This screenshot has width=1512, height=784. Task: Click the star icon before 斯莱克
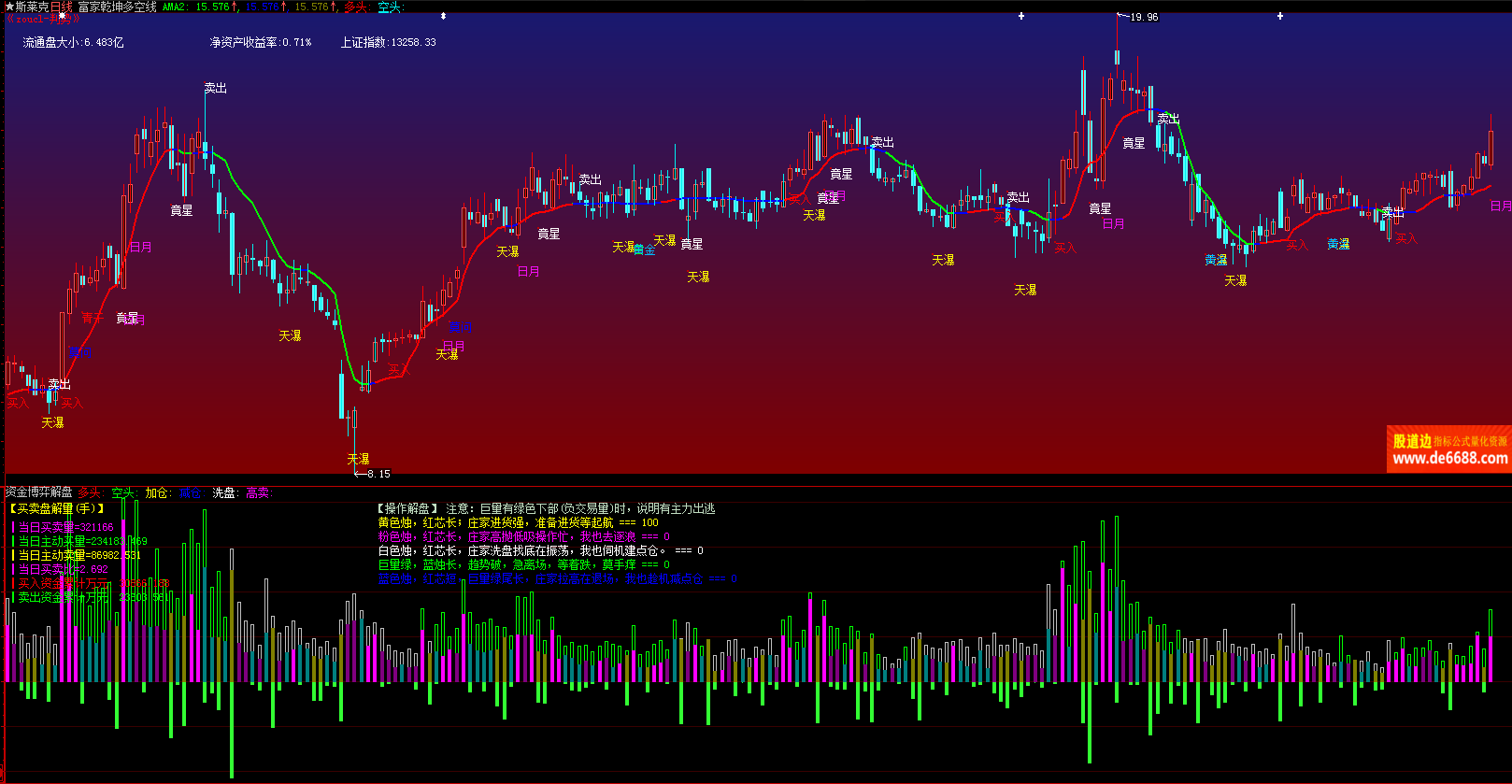[9, 7]
